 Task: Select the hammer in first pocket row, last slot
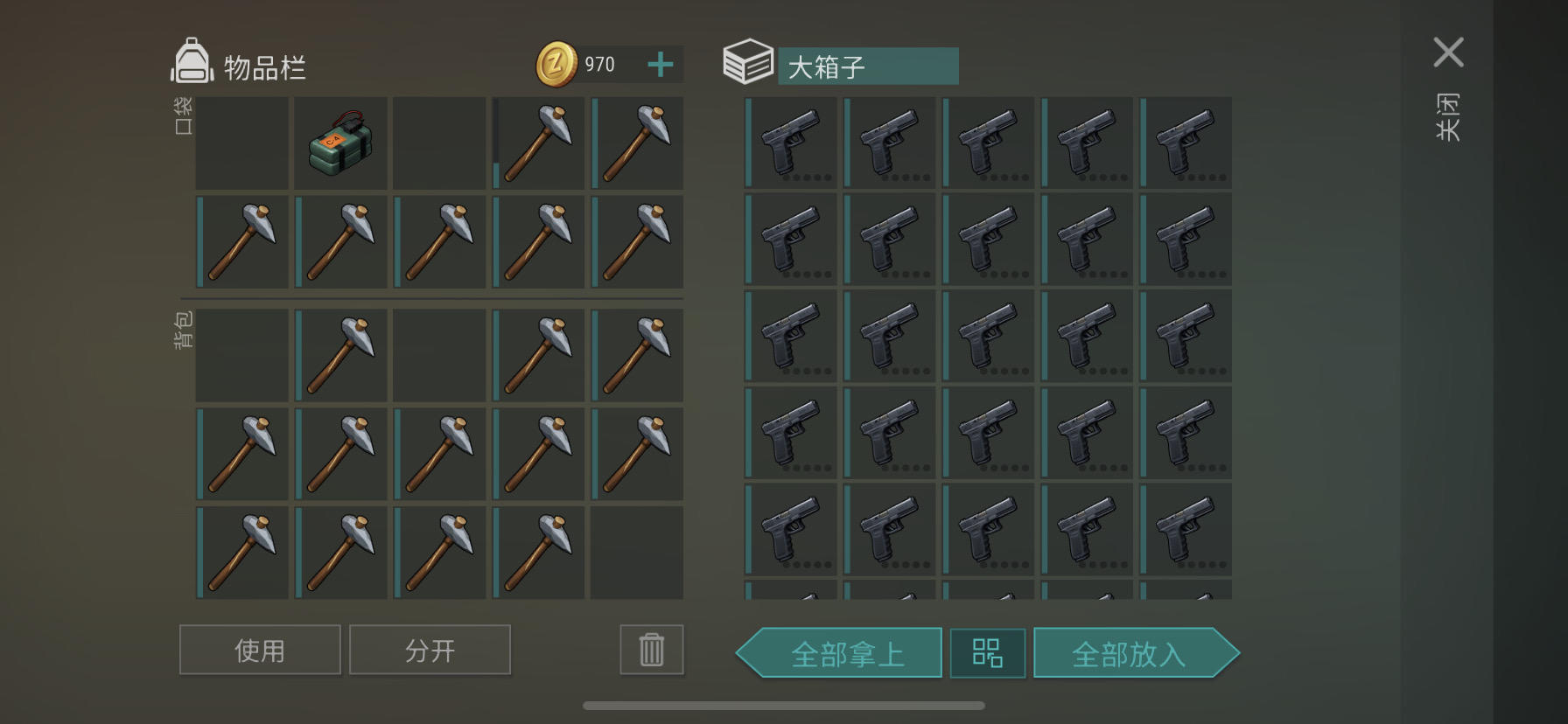[x=637, y=143]
